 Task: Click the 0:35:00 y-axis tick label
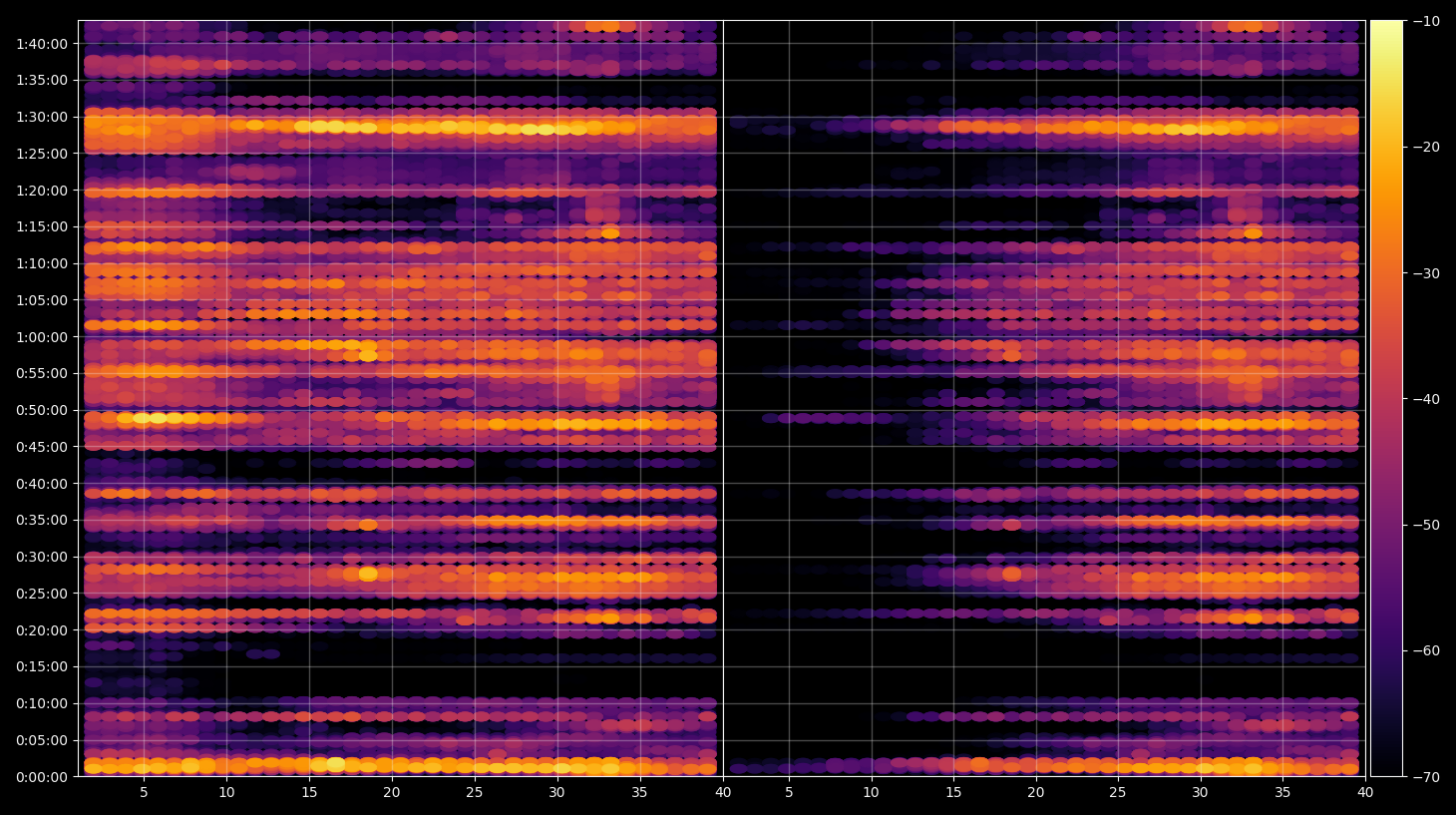pos(42,520)
